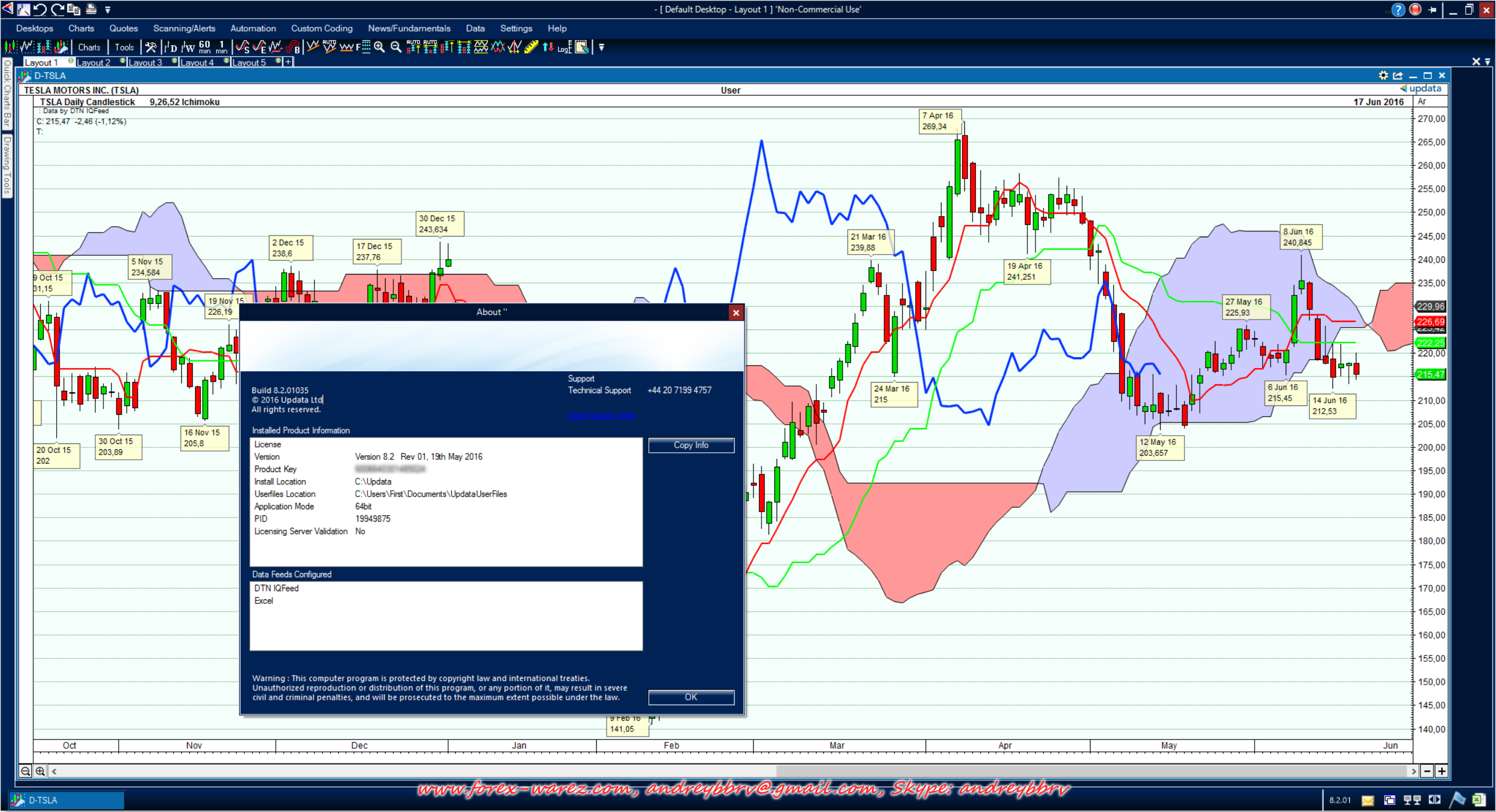Click the green dot on Layout 4 tab
The height and width of the screenshot is (812, 1496).
[226, 61]
